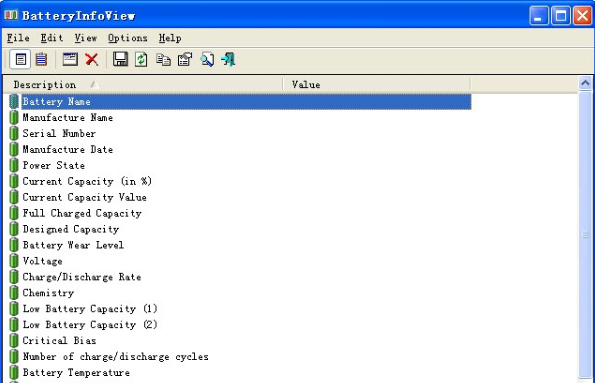The height and width of the screenshot is (383, 595).
Task: Sort by the Description column header
Action: pos(143,85)
